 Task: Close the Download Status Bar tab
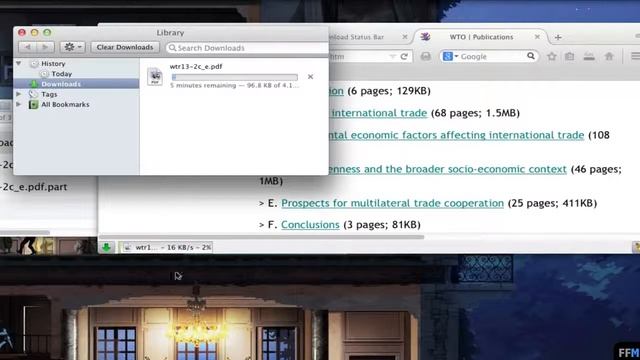point(404,37)
